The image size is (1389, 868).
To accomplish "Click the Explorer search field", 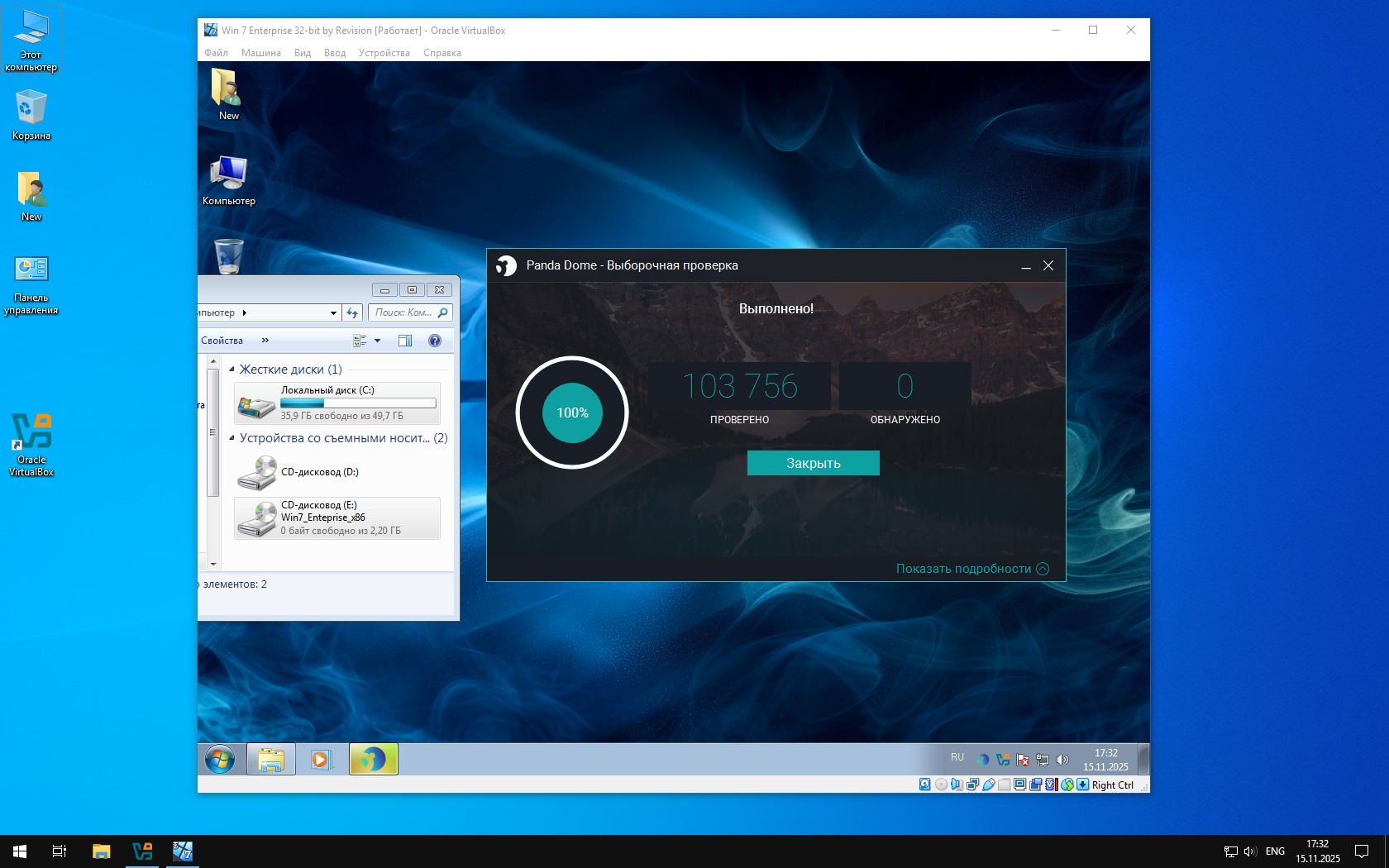I will point(403,312).
